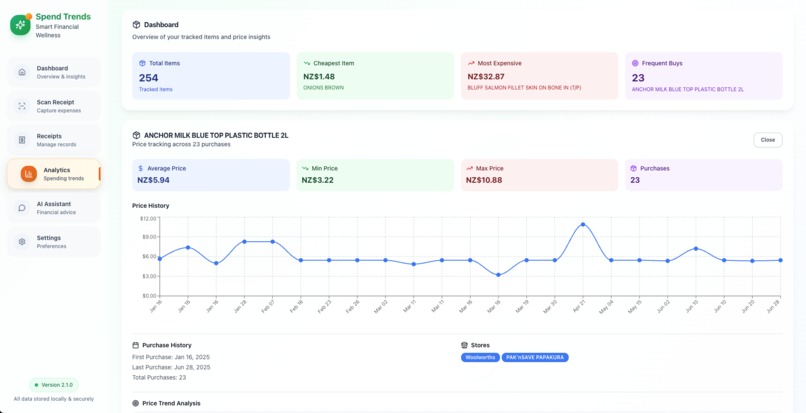Close the ANCHOR MILK price tracking panel
The width and height of the screenshot is (806, 413).
pyautogui.click(x=768, y=140)
